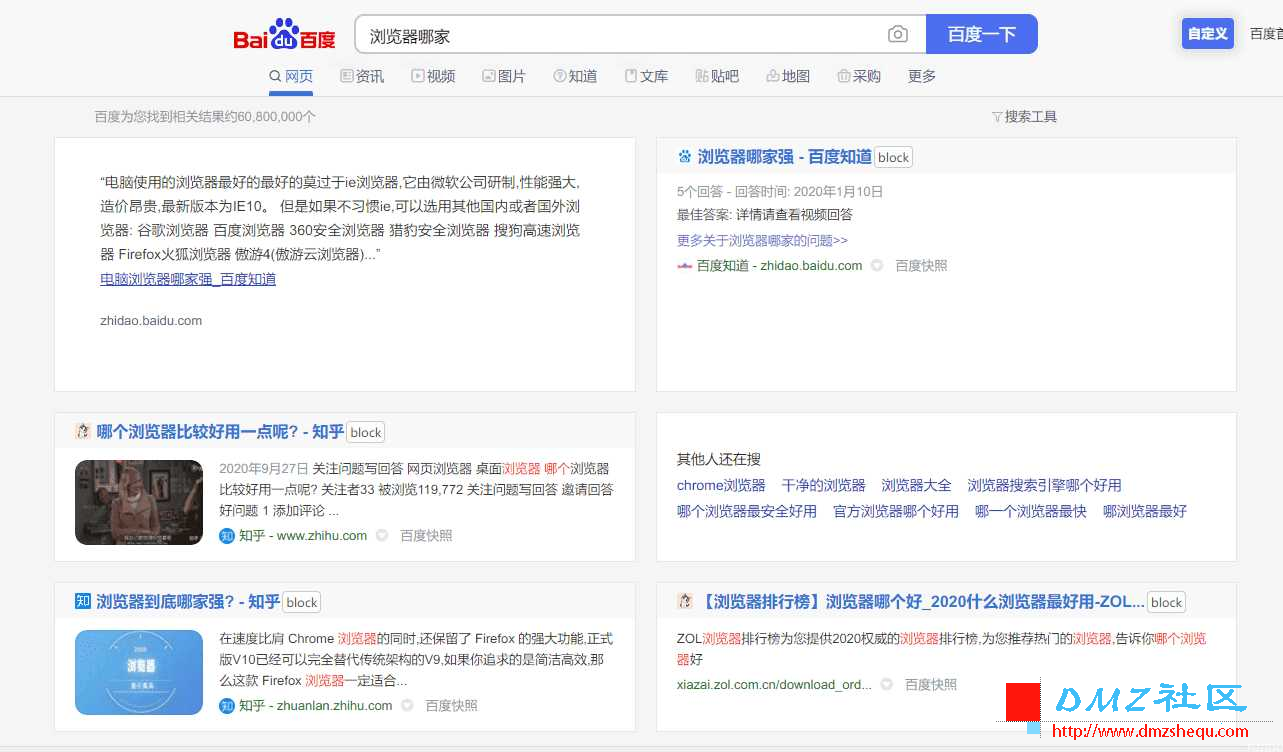Screen dimensions: 1283x752
Task: Click 百度知道 - zhidao.baidu.com source link
Action: [779, 266]
